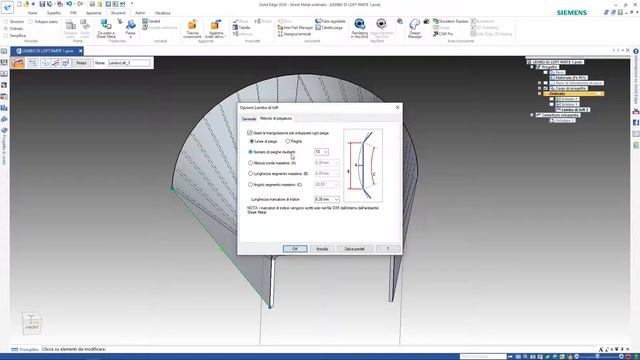Open the Tabella piega tool
This screenshot has width=640, height=360.
(x=329, y=27)
